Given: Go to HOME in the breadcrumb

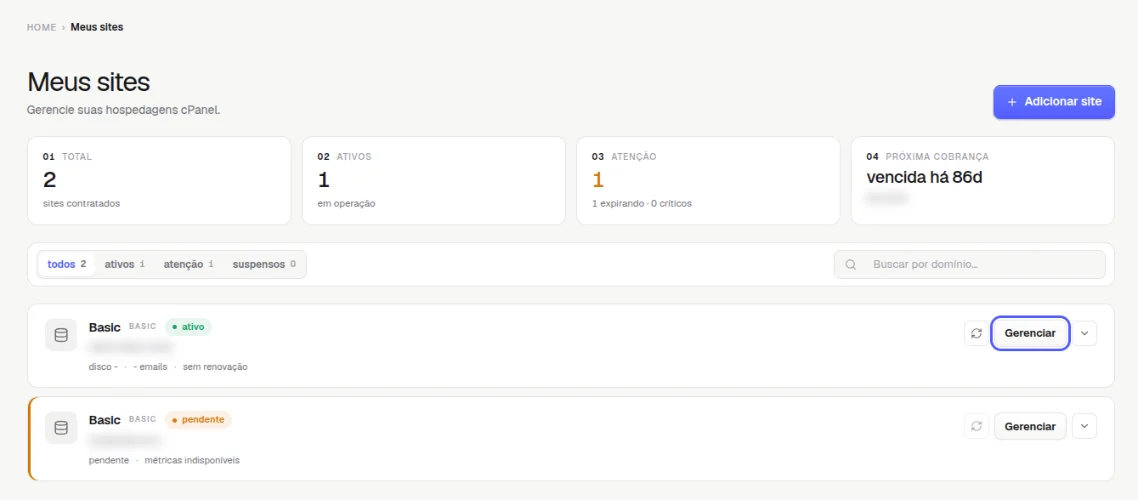Looking at the screenshot, I should (41, 28).
